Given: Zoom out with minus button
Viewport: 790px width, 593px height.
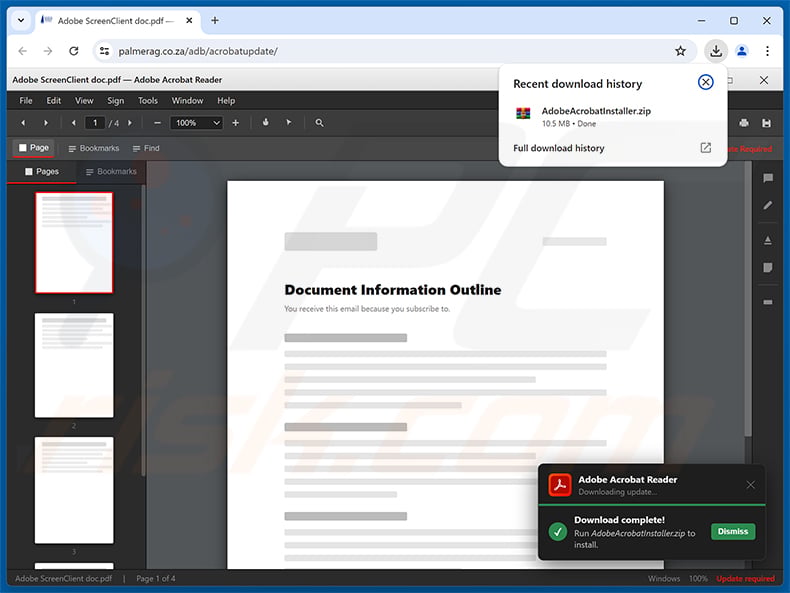Looking at the screenshot, I should pyautogui.click(x=157, y=122).
